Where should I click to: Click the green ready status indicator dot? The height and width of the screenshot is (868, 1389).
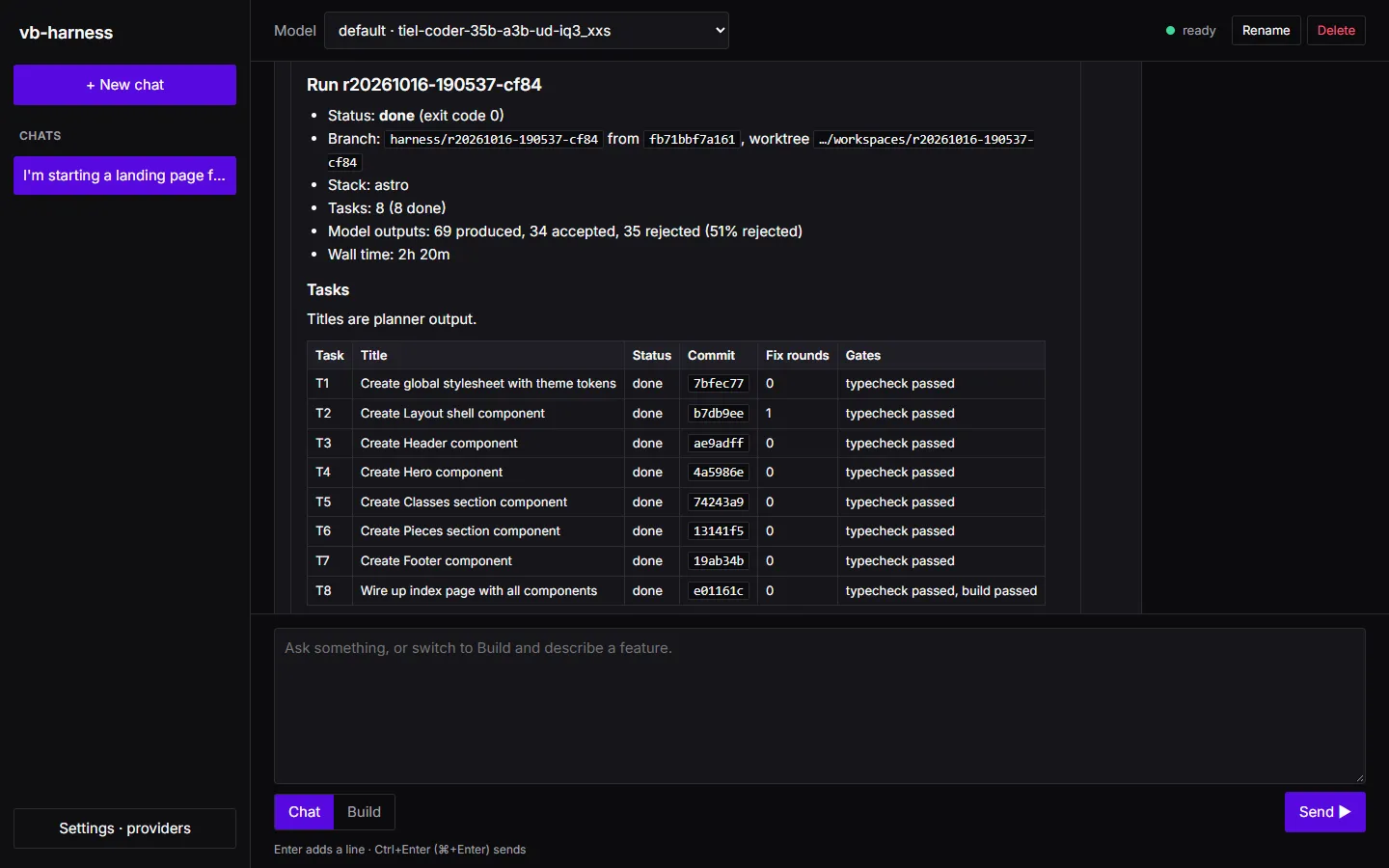coord(1170,31)
